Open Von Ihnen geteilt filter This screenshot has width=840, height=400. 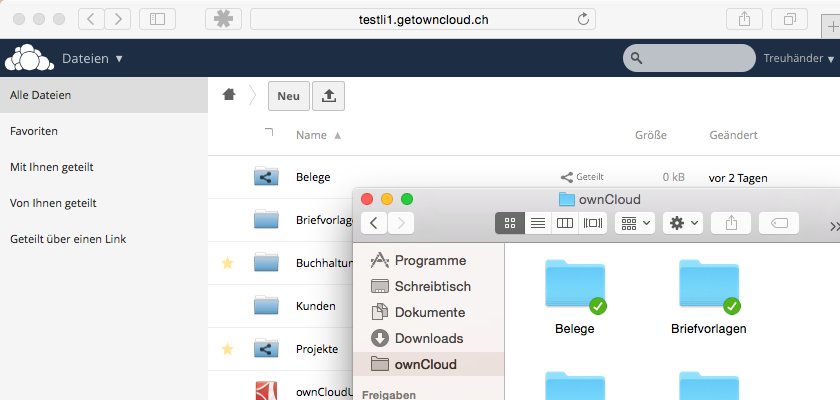click(104, 203)
